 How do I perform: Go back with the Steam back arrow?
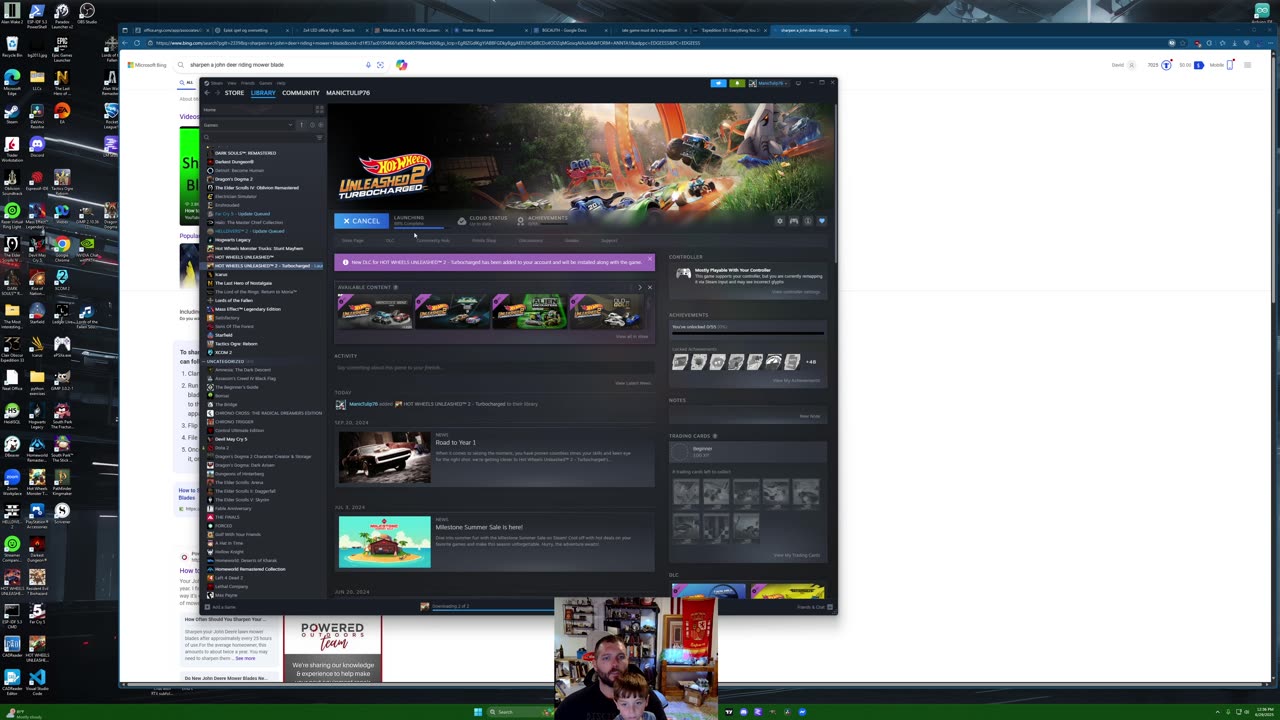[x=207, y=93]
